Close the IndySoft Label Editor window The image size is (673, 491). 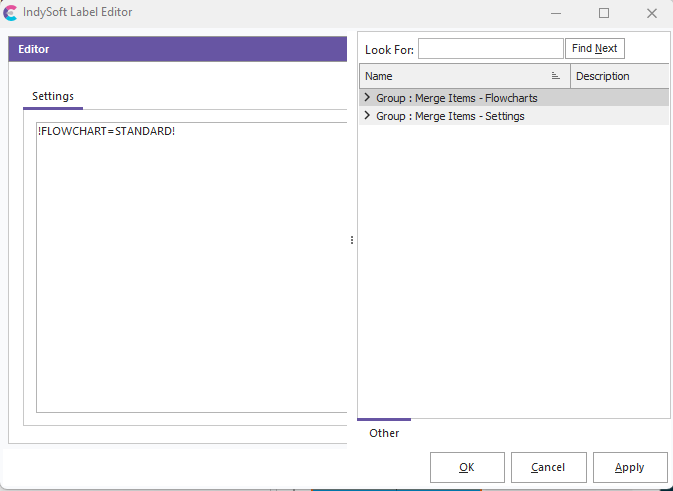[651, 13]
